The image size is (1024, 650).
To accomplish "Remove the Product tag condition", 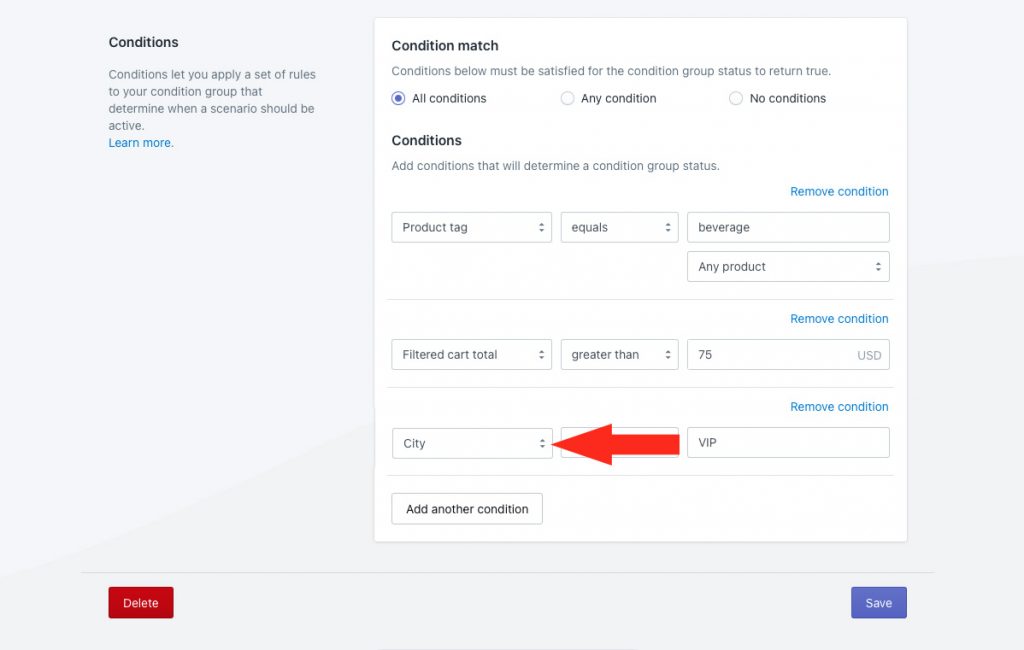I will [839, 191].
